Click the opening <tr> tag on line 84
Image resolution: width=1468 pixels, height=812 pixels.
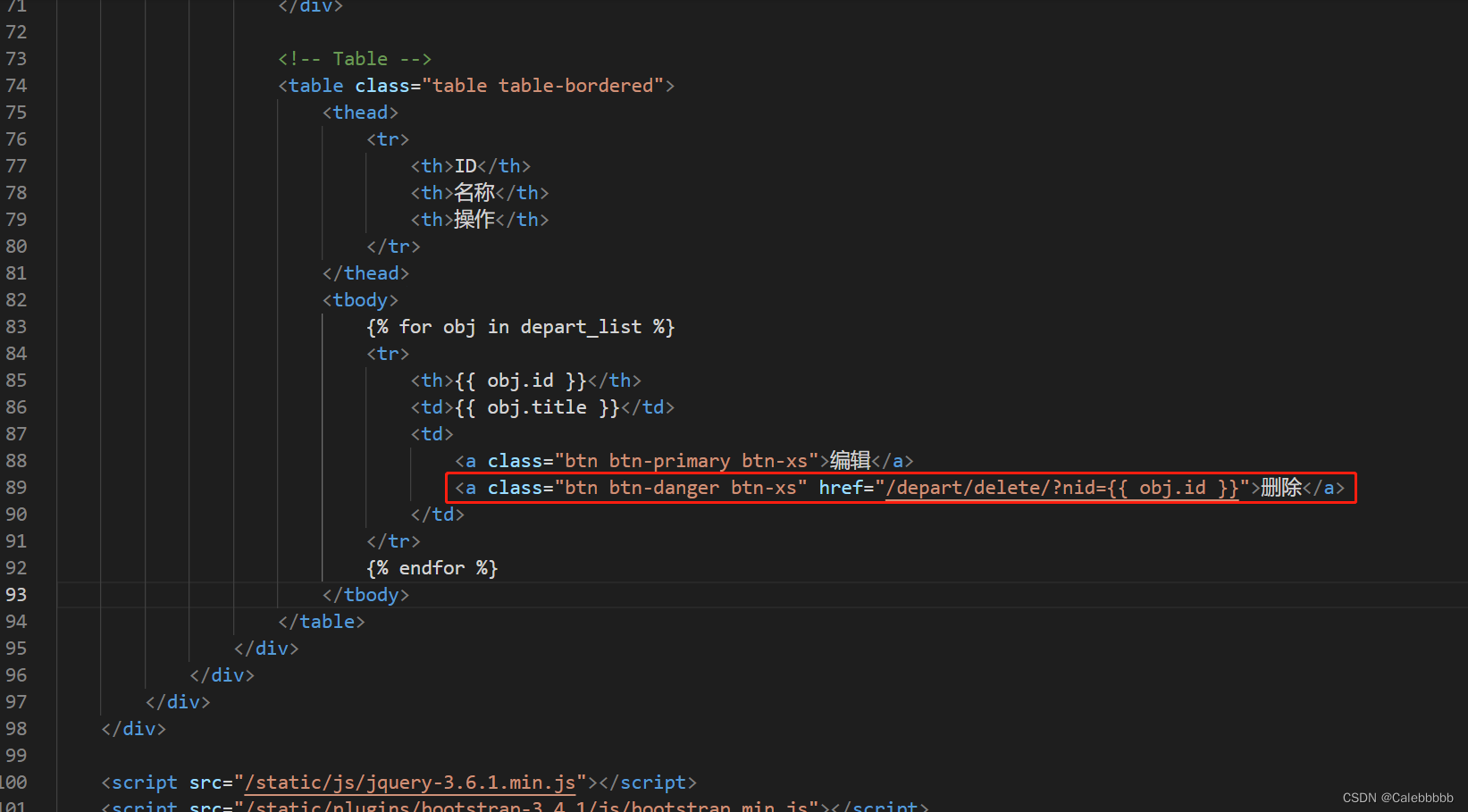pyautogui.click(x=388, y=354)
